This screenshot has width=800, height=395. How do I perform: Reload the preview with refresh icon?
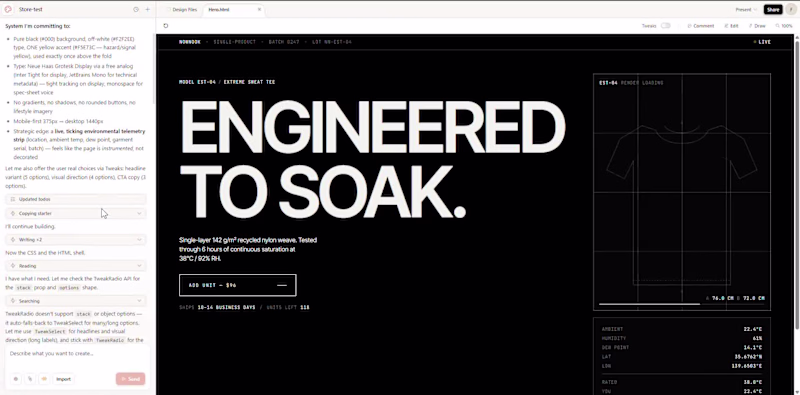tap(166, 26)
